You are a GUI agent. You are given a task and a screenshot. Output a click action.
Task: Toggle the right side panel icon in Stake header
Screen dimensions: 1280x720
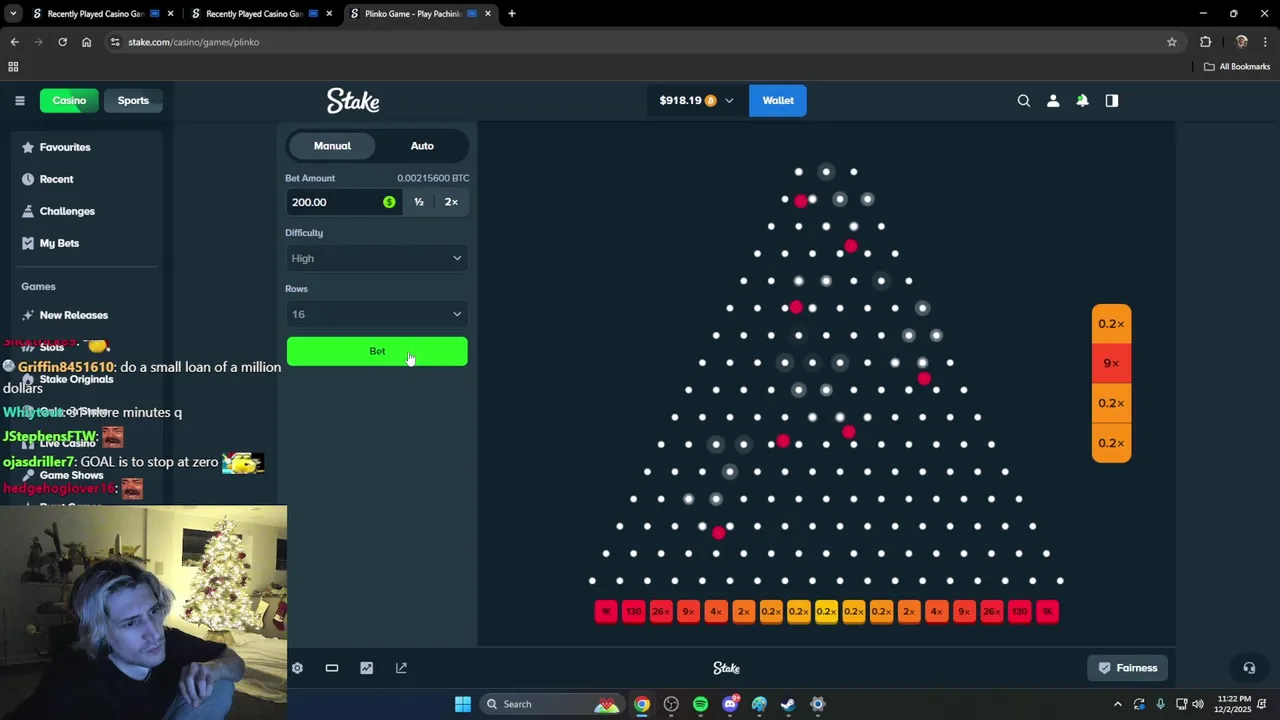click(1111, 100)
